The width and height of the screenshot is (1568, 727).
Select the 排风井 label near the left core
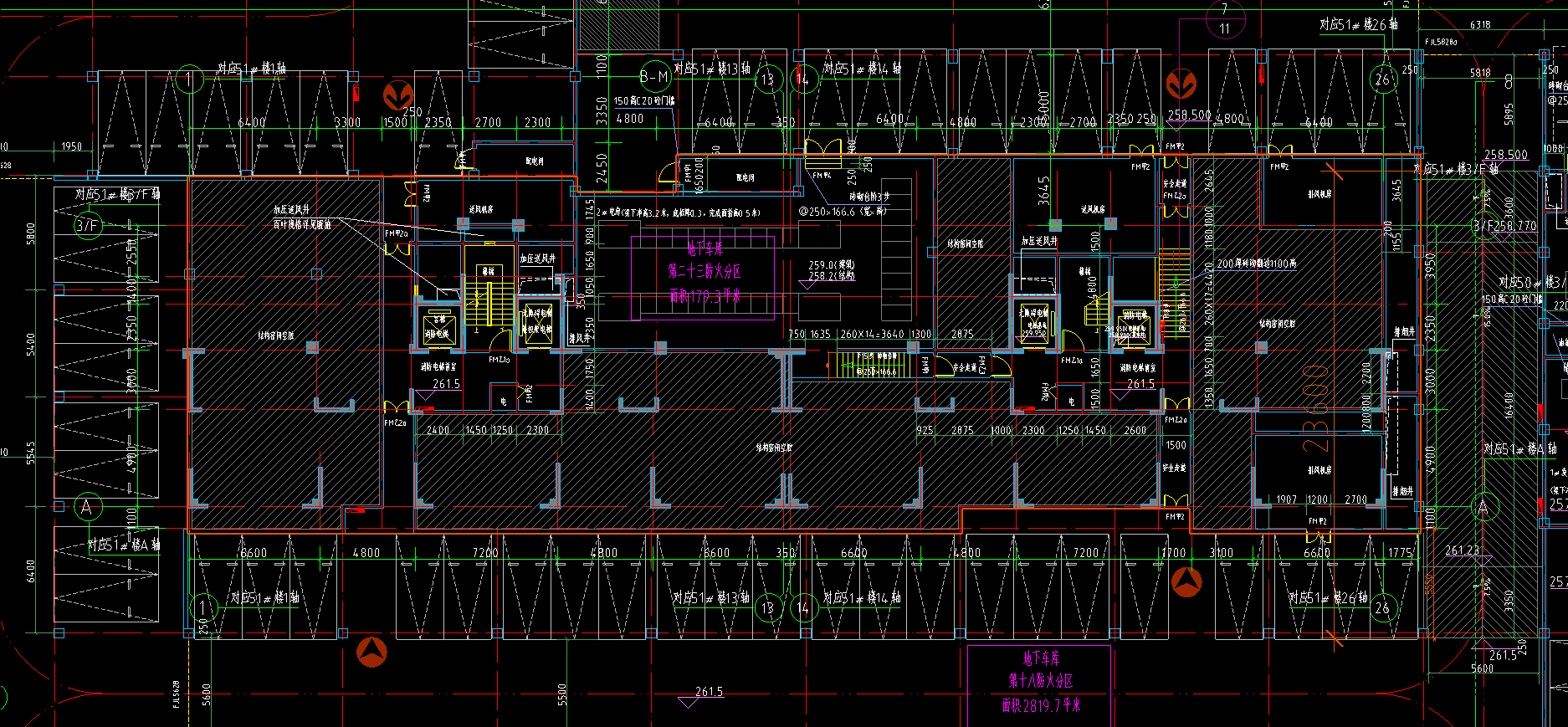pyautogui.click(x=580, y=338)
